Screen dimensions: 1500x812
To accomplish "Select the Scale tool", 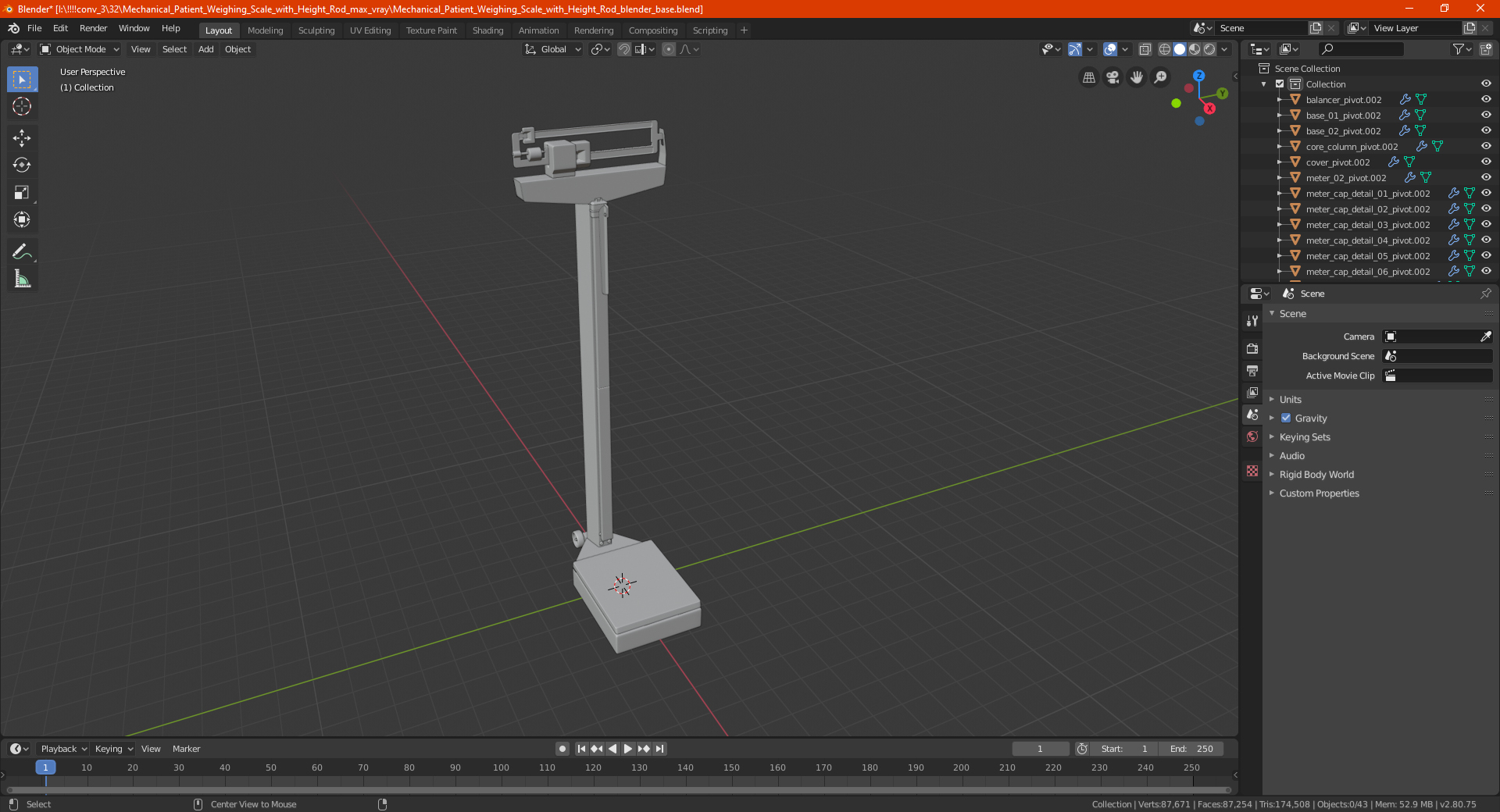I will point(22,193).
